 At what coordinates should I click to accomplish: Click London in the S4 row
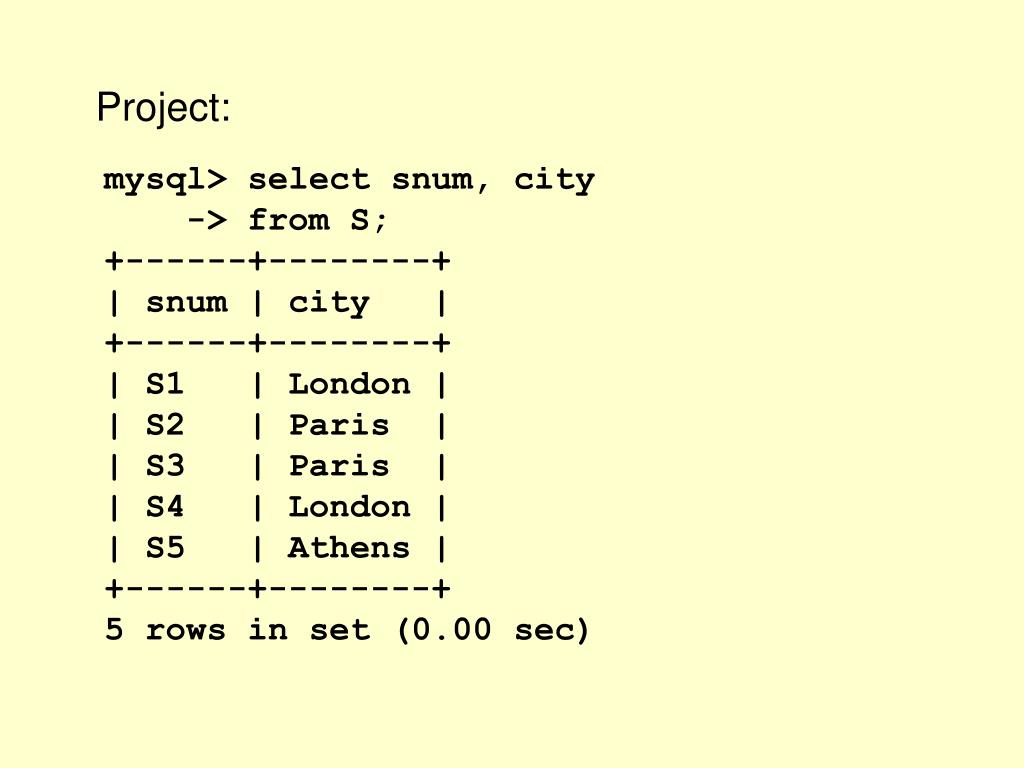(349, 507)
